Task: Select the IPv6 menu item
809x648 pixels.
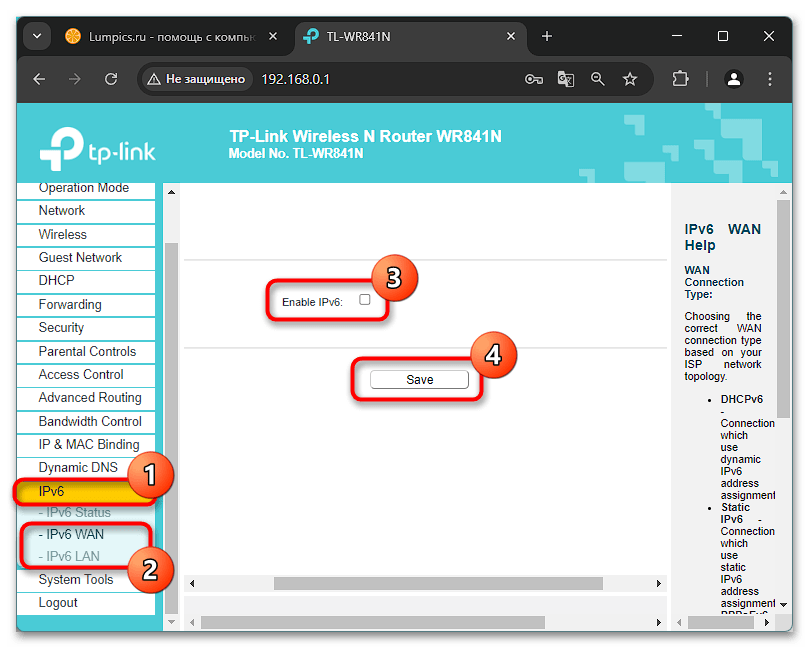Action: [86, 492]
